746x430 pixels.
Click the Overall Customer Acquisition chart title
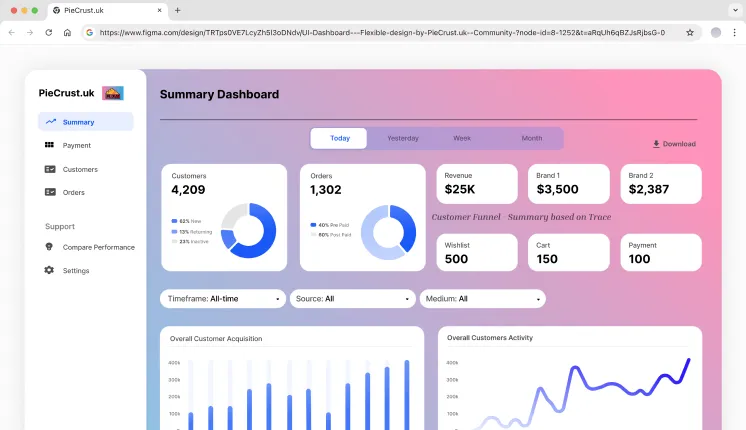(216, 339)
